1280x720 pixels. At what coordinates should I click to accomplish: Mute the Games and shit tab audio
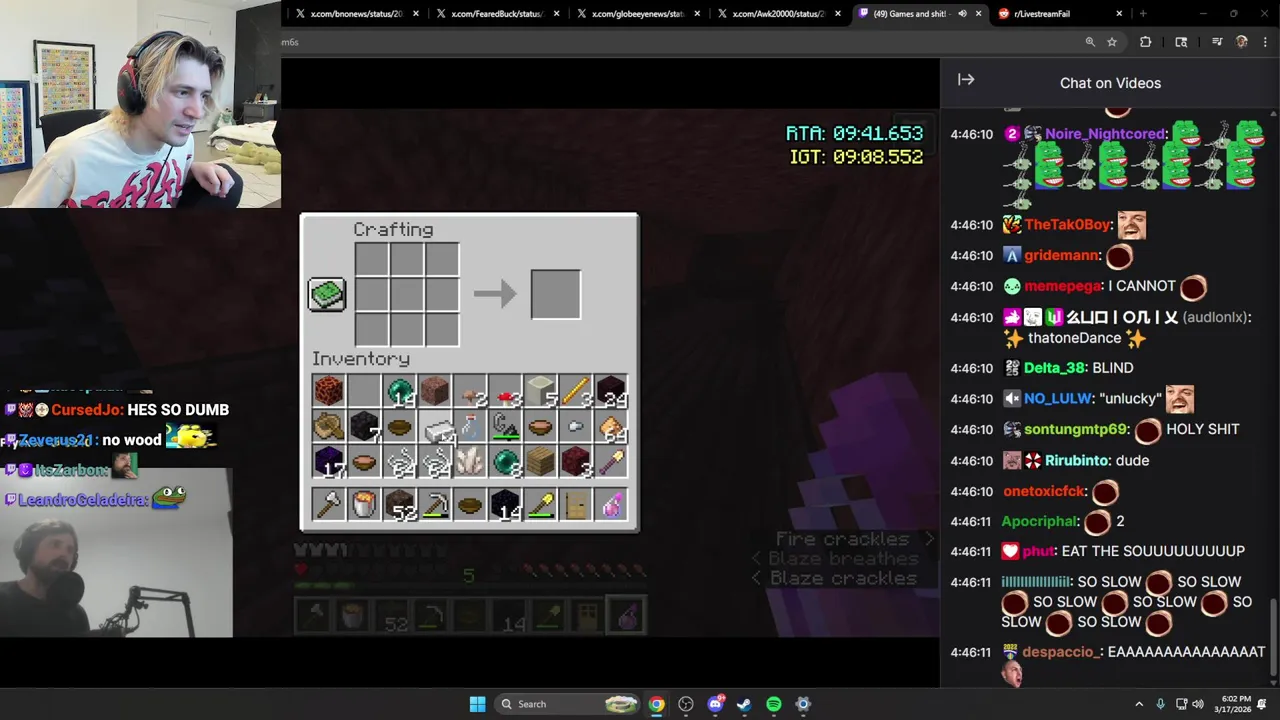click(962, 14)
